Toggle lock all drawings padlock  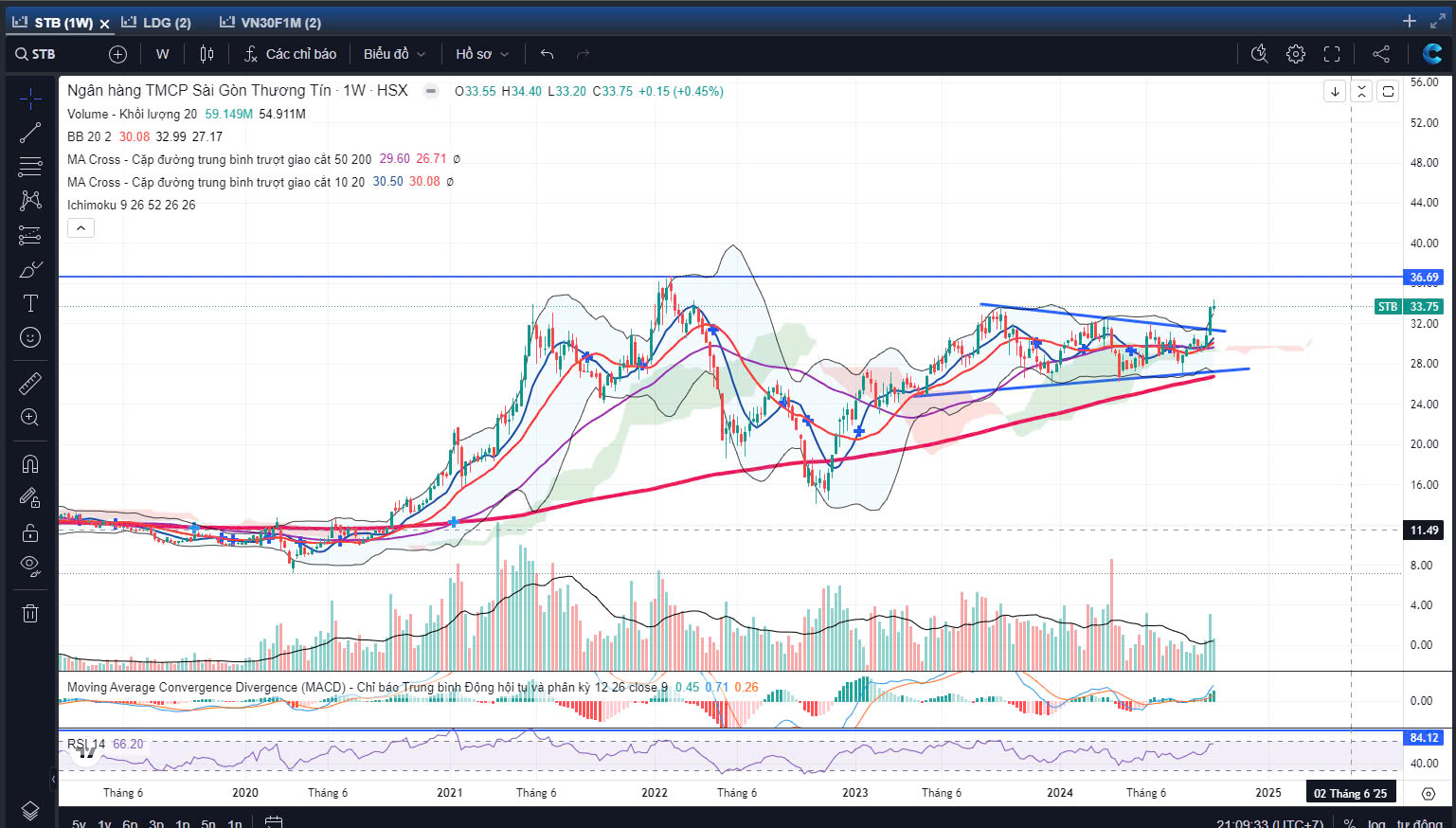coord(30,532)
